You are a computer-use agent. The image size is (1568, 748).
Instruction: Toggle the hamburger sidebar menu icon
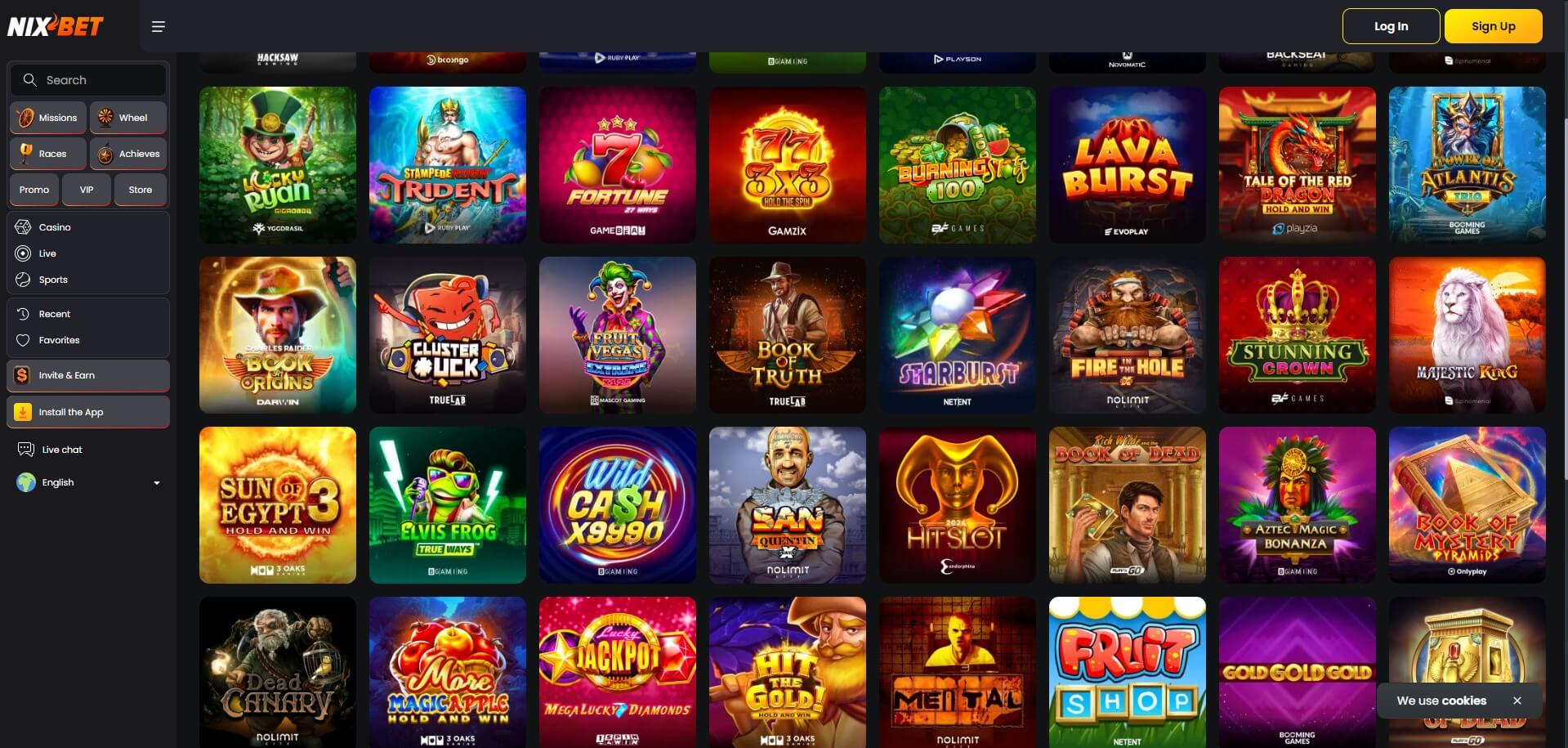[159, 27]
